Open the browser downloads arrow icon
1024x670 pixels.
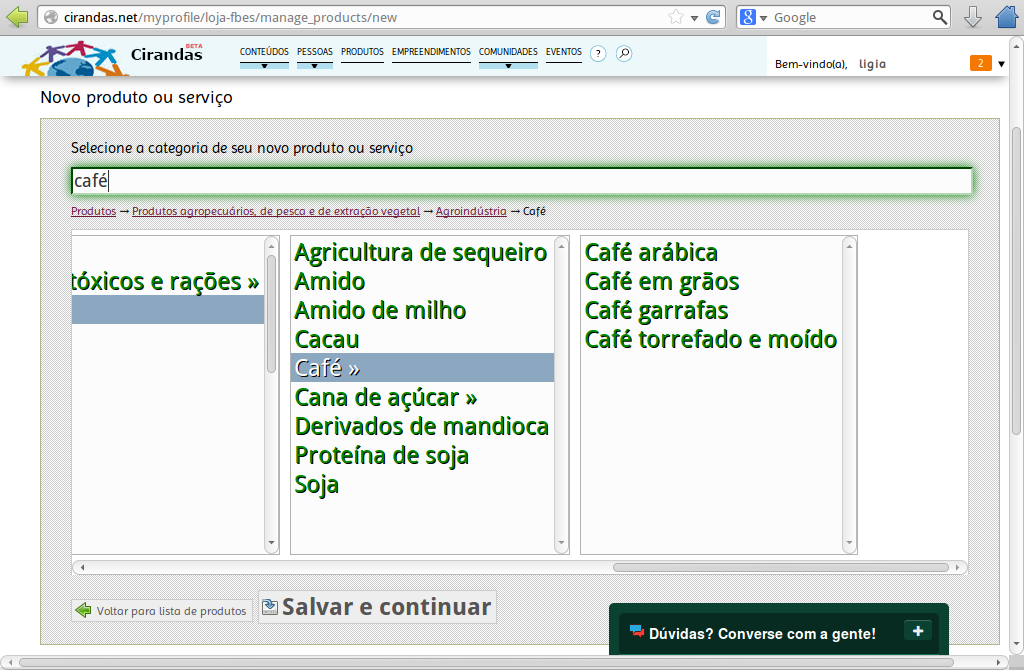pos(972,17)
